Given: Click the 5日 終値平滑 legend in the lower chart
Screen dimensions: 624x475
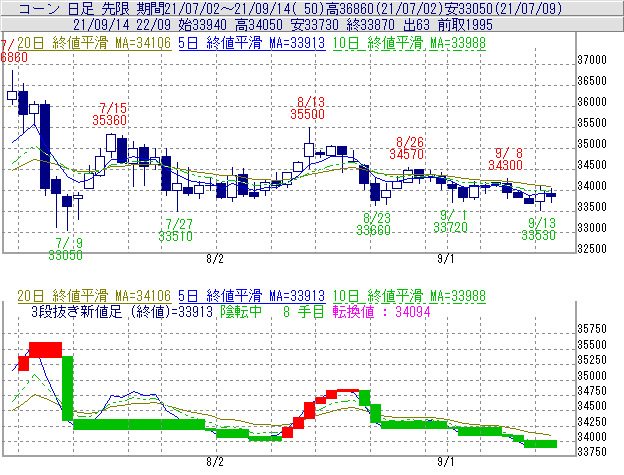Looking at the screenshot, I should pyautogui.click(x=252, y=296).
